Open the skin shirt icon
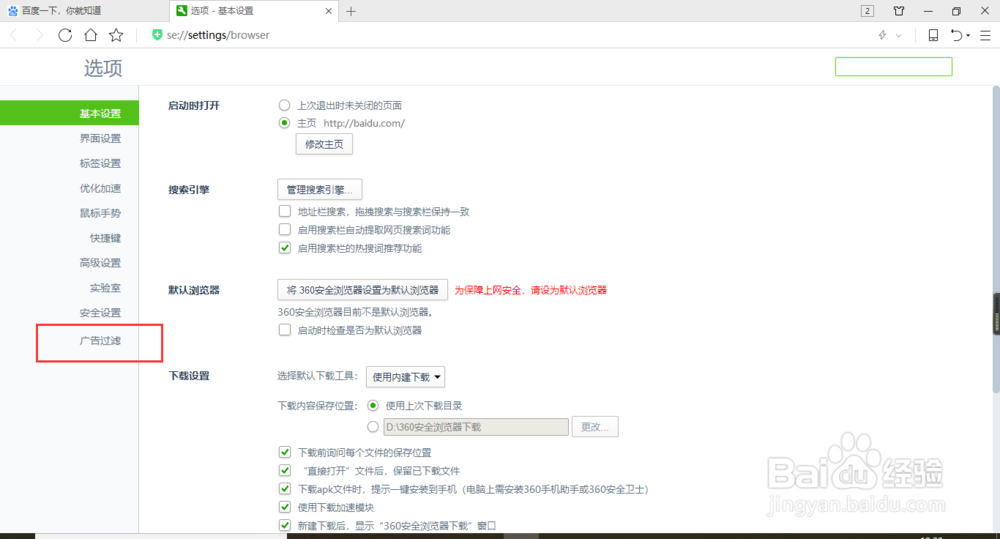 coord(899,11)
